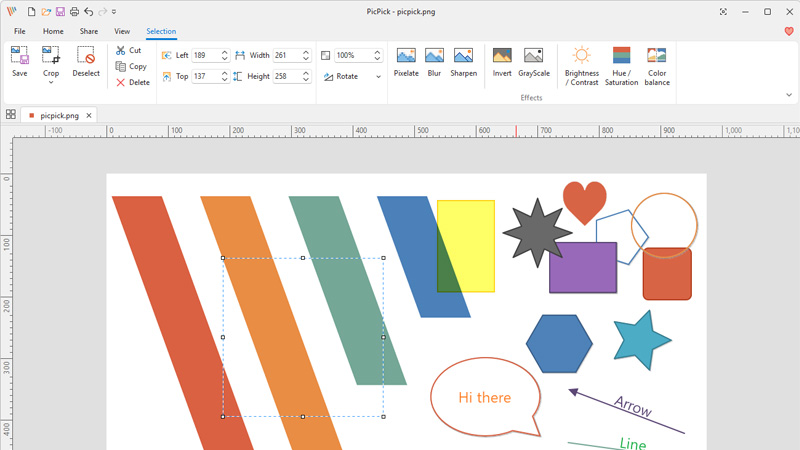Click the Top position icon
The image size is (800, 450).
[x=166, y=77]
